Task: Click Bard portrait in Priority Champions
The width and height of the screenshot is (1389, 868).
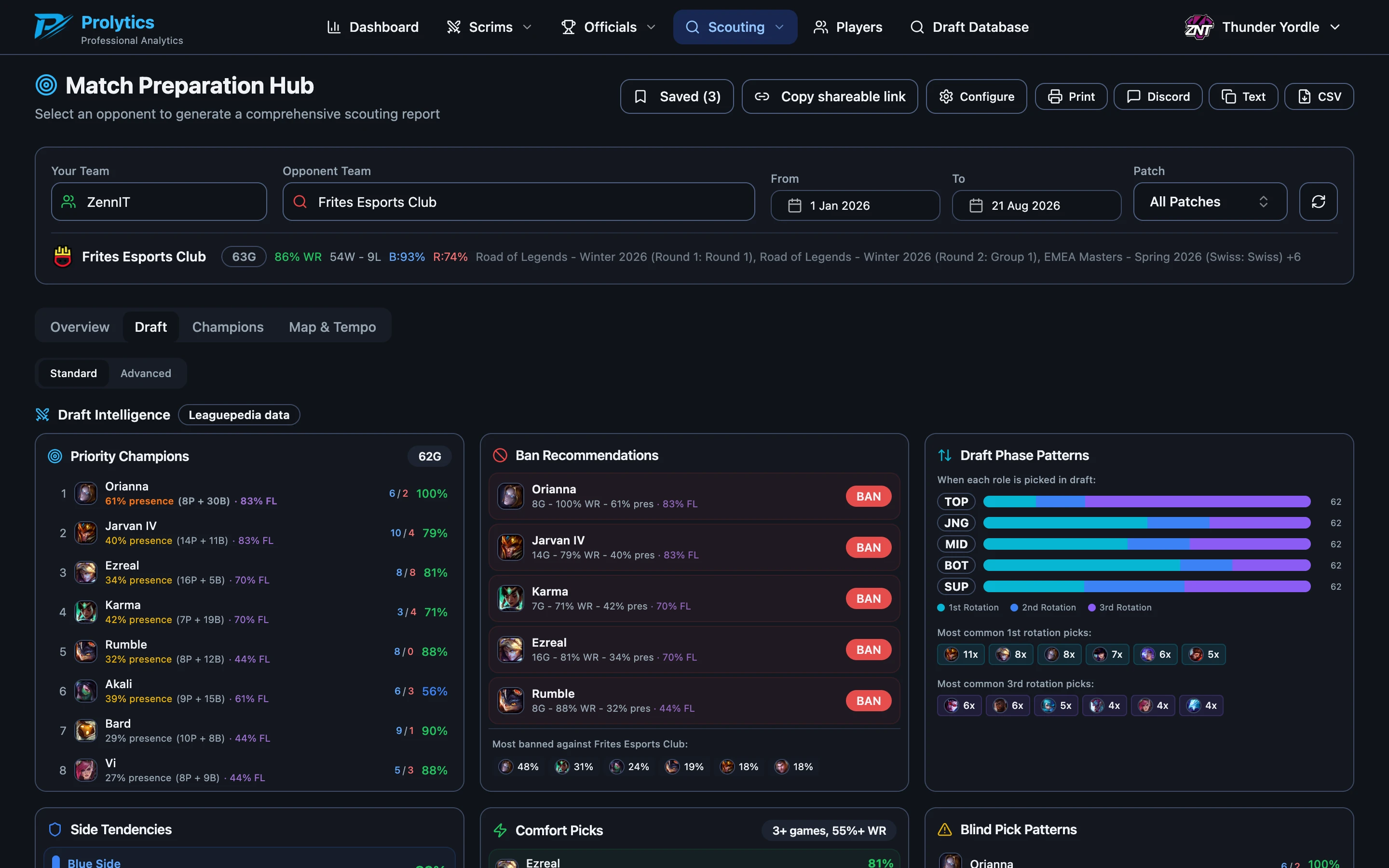Action: point(86,731)
